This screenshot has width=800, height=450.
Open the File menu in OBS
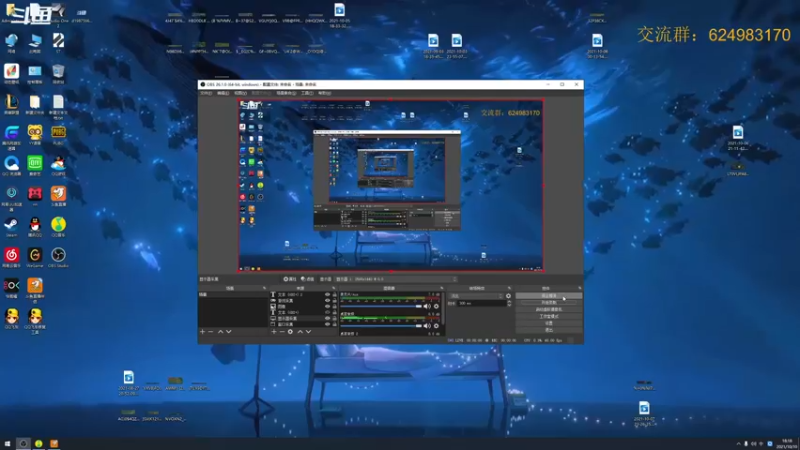coord(206,93)
